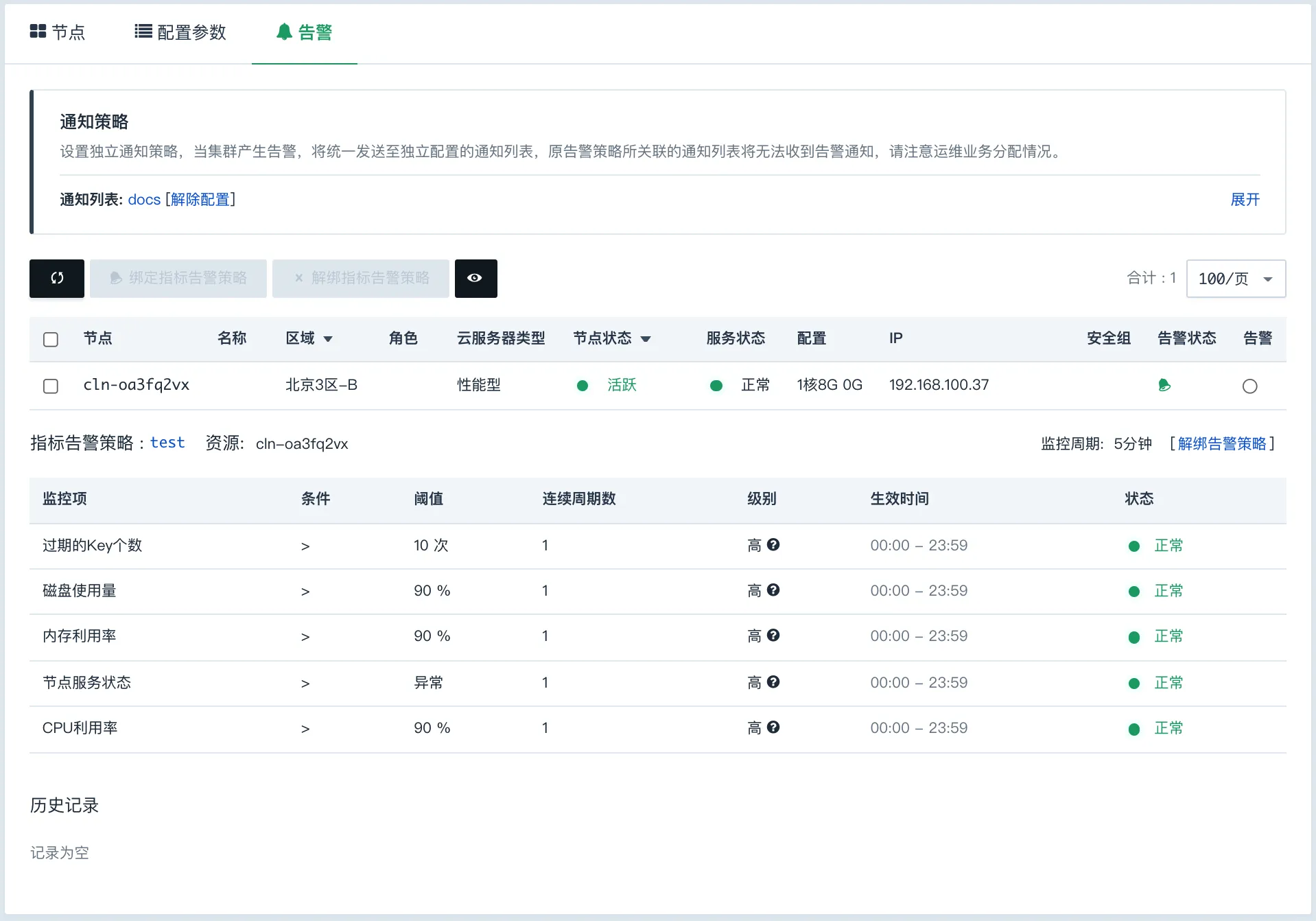Click the 磁盘使用量 monitor item

tap(80, 591)
